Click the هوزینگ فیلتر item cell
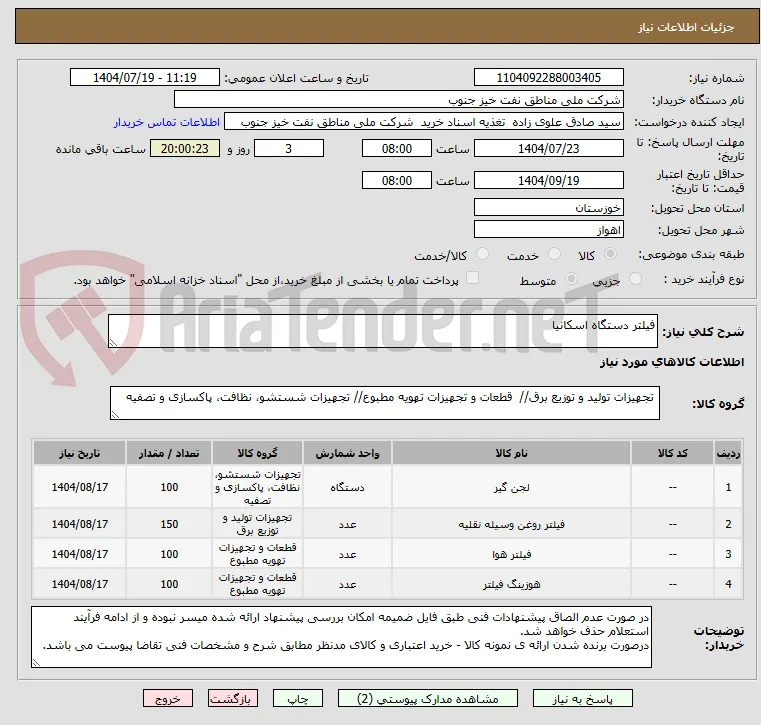 click(512, 584)
